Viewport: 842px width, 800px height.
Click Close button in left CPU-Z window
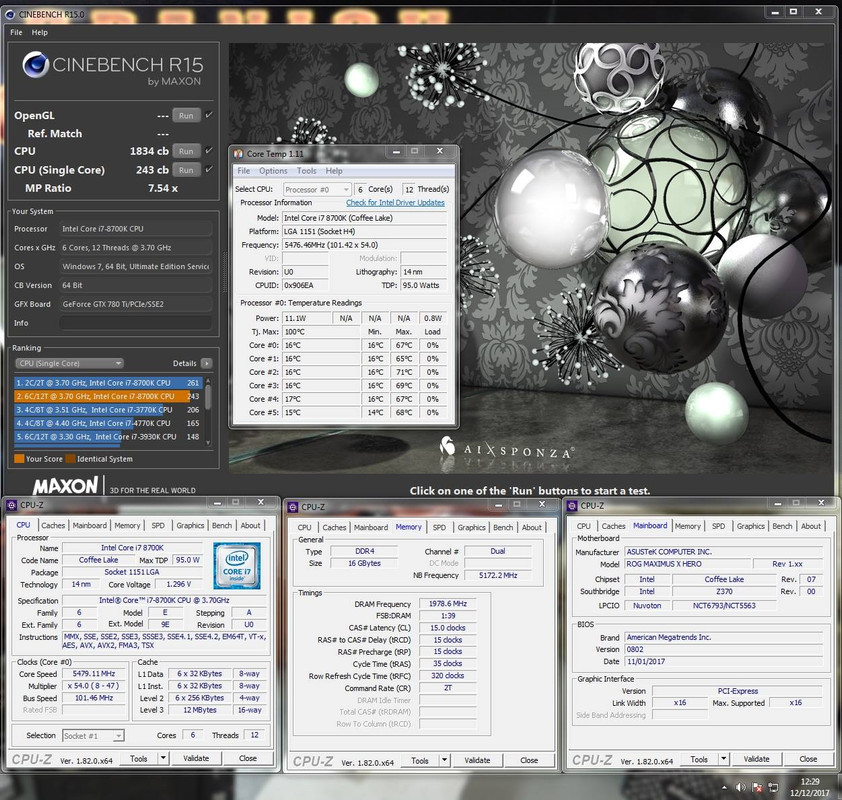click(x=248, y=759)
